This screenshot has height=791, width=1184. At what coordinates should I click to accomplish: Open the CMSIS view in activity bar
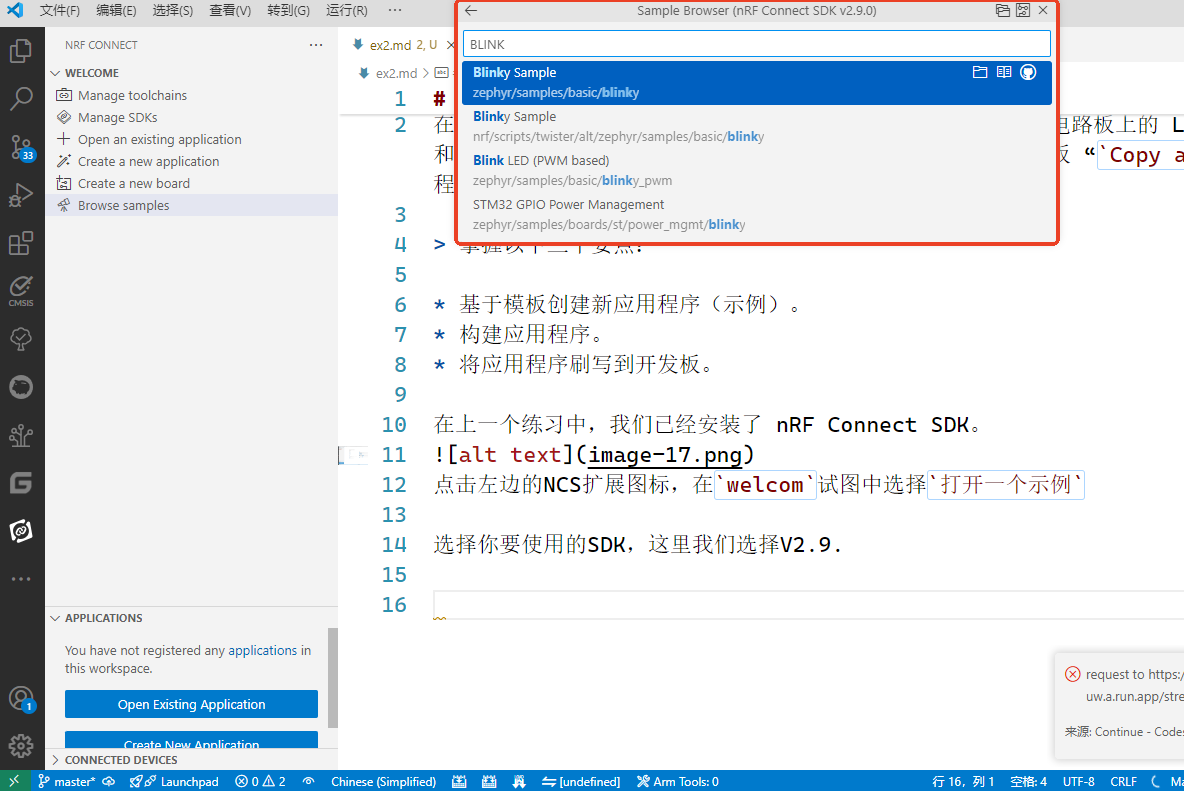(21, 291)
